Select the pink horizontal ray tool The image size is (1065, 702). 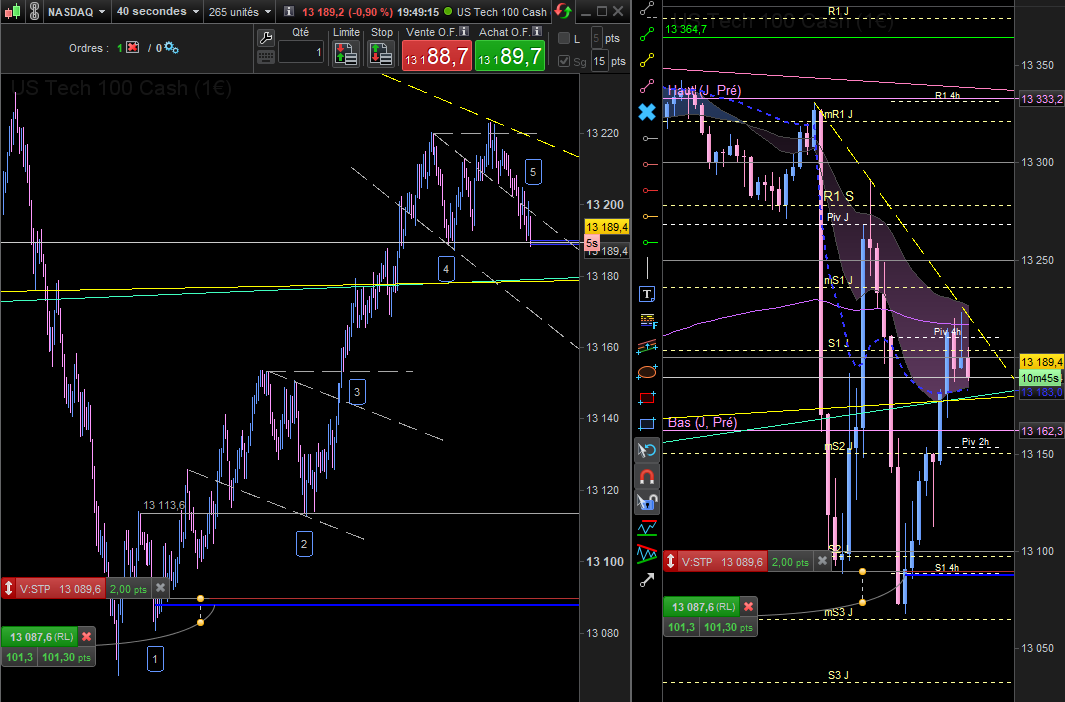click(649, 164)
